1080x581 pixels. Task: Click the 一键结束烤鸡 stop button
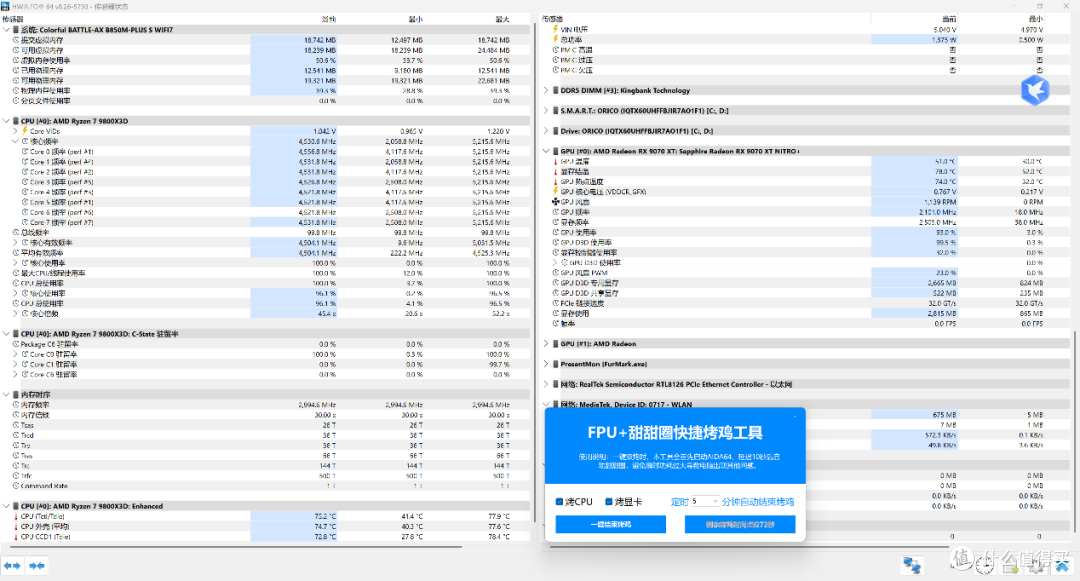[610, 525]
